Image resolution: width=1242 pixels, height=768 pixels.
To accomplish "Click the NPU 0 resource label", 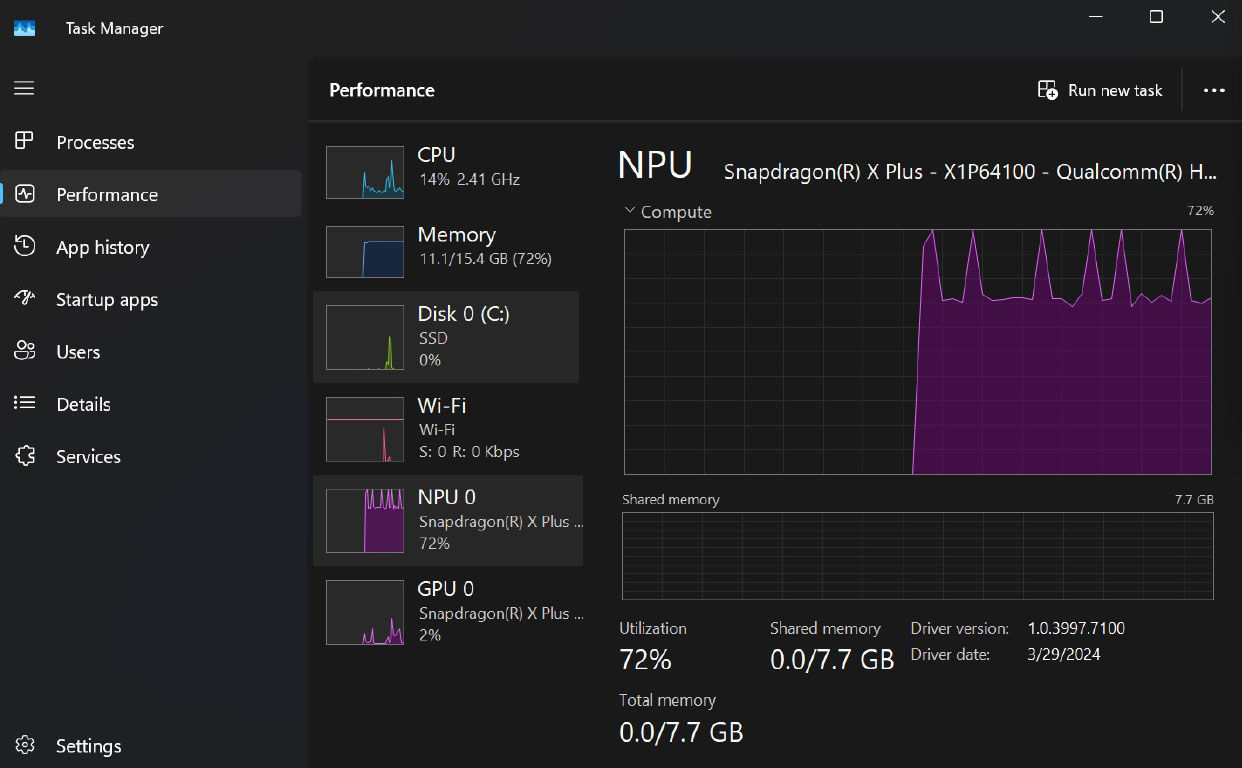I will [x=446, y=497].
